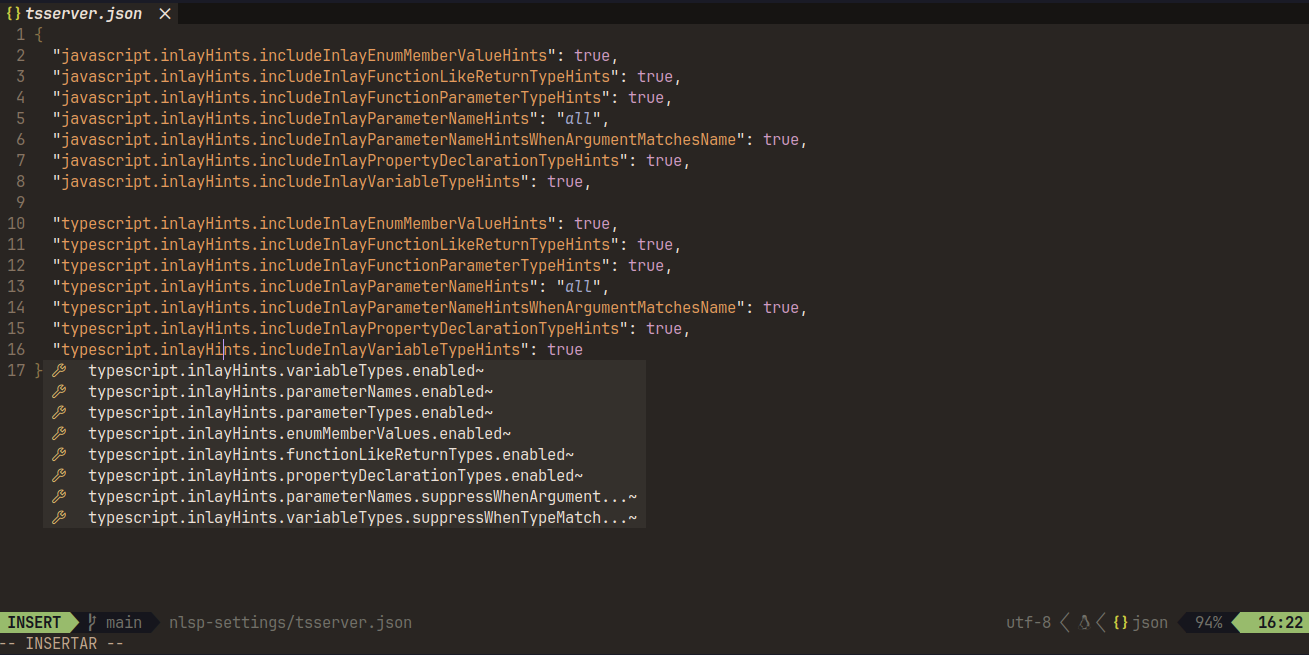Click the main branch name in statusline
This screenshot has width=1309, height=655.
(x=124, y=622)
